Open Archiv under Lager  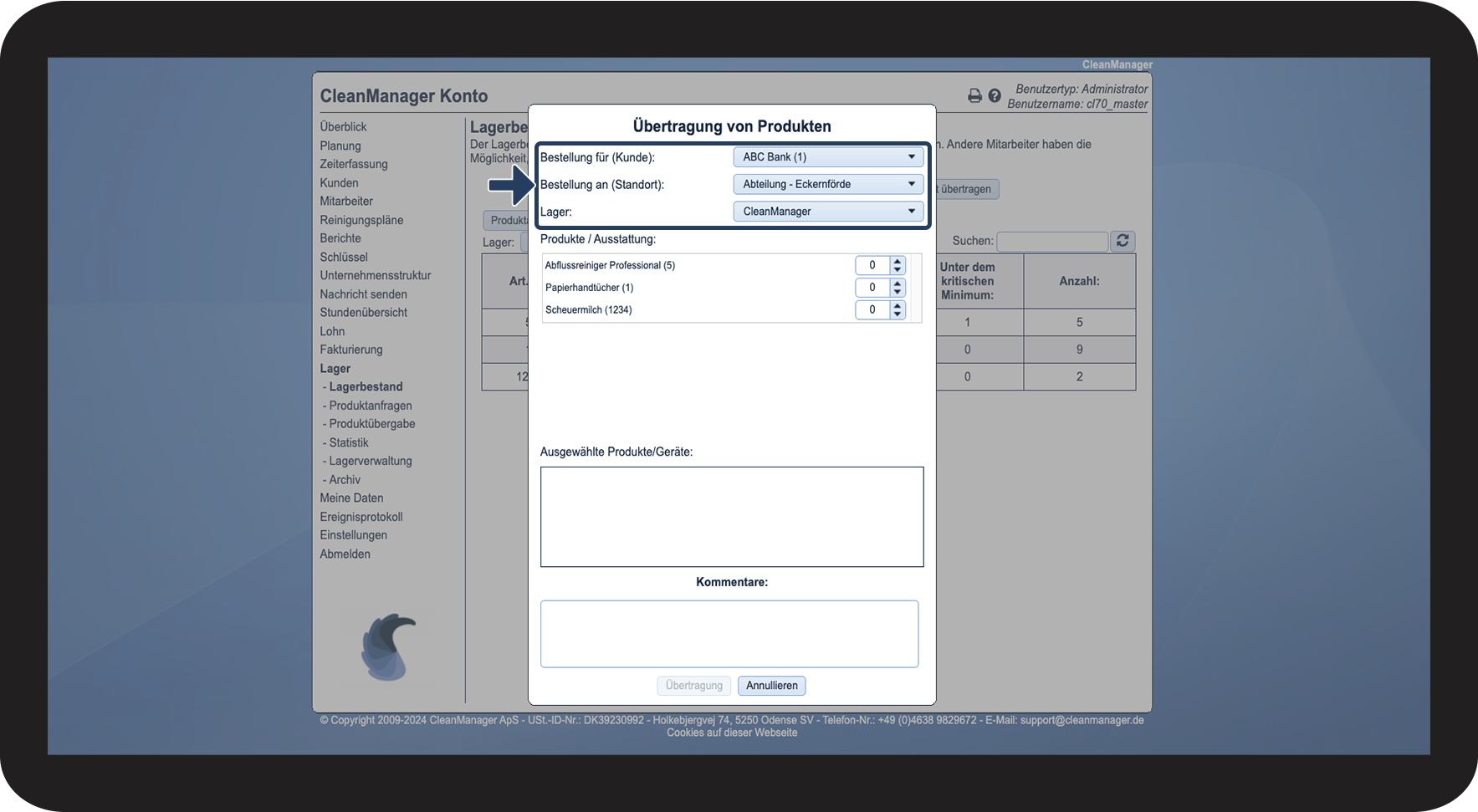(x=345, y=480)
